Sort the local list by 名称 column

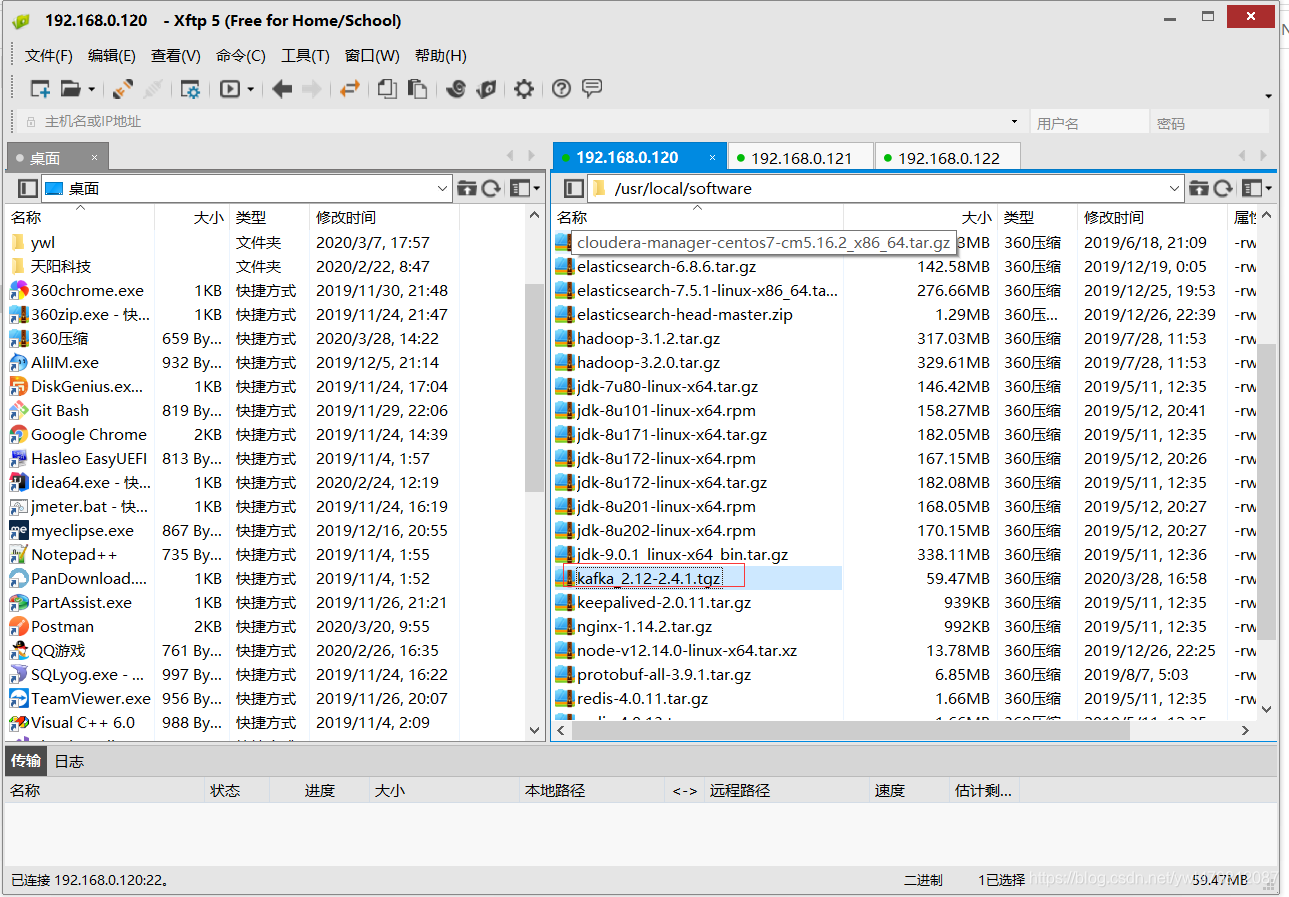coord(80,217)
